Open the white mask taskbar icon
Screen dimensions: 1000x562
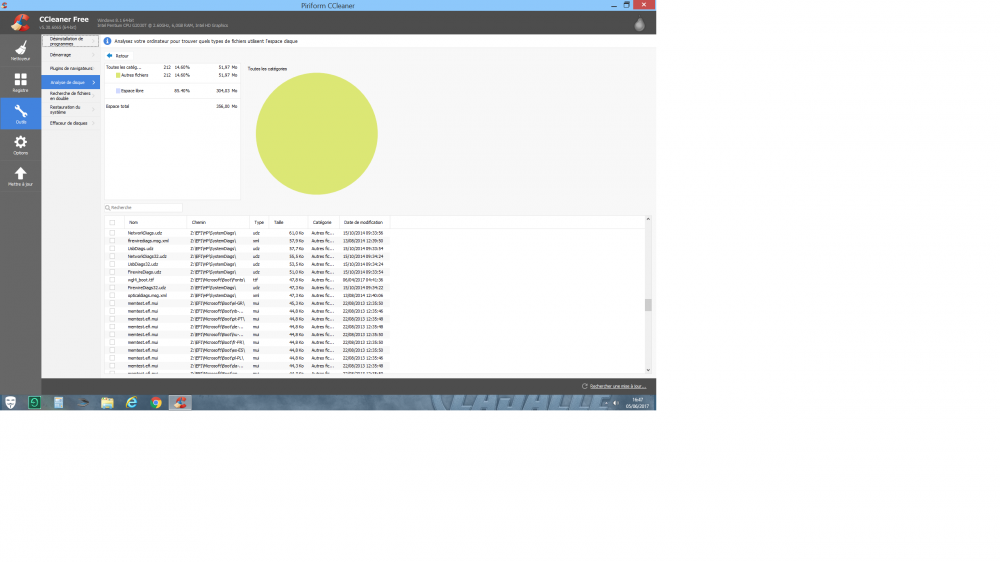point(10,403)
